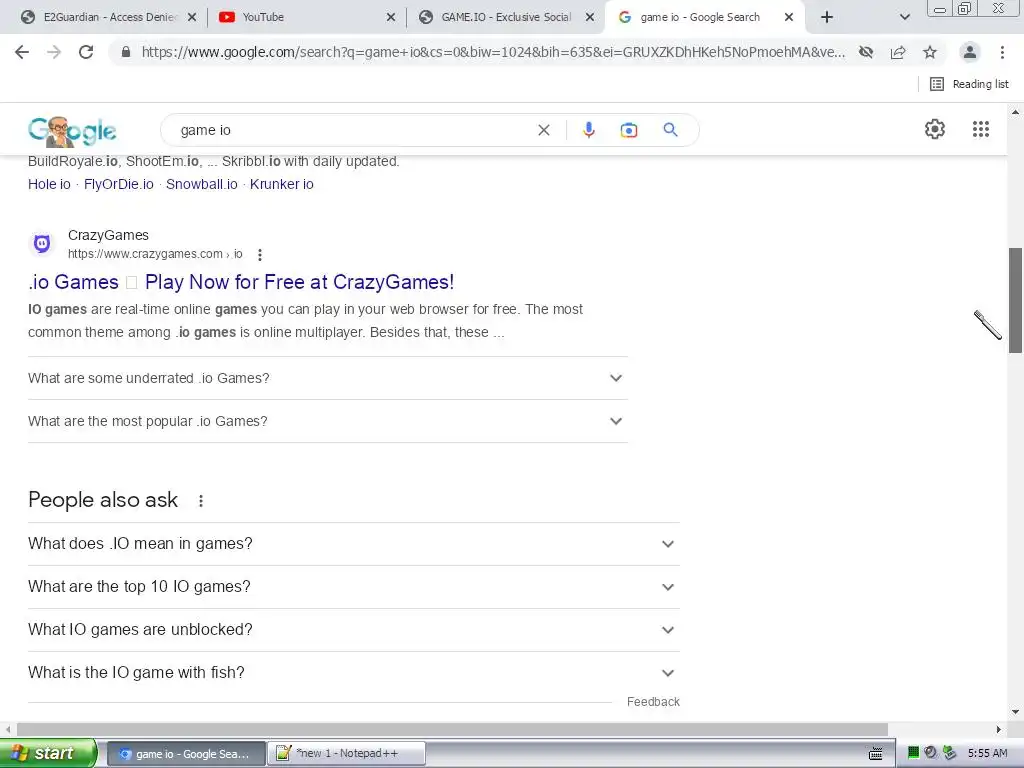1024x768 pixels.
Task: Open the on-screen keyboard tray icon
Action: tap(876, 754)
